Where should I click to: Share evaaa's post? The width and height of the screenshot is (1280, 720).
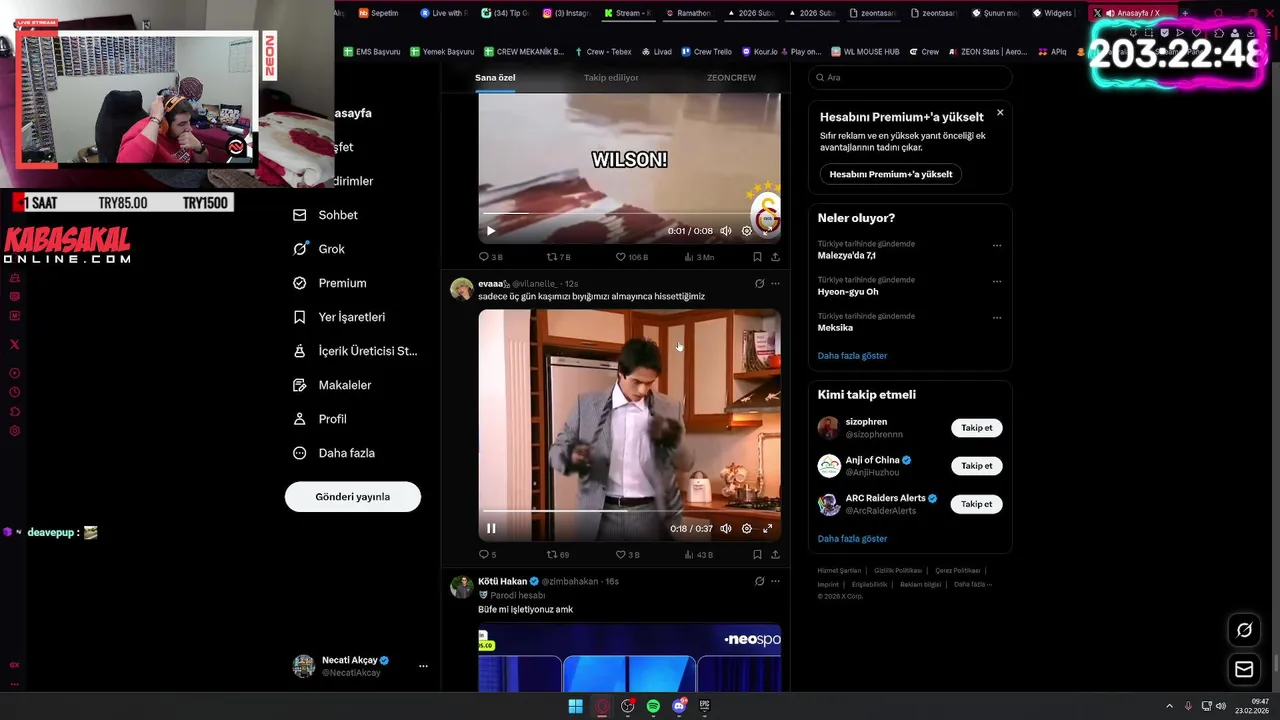775,555
